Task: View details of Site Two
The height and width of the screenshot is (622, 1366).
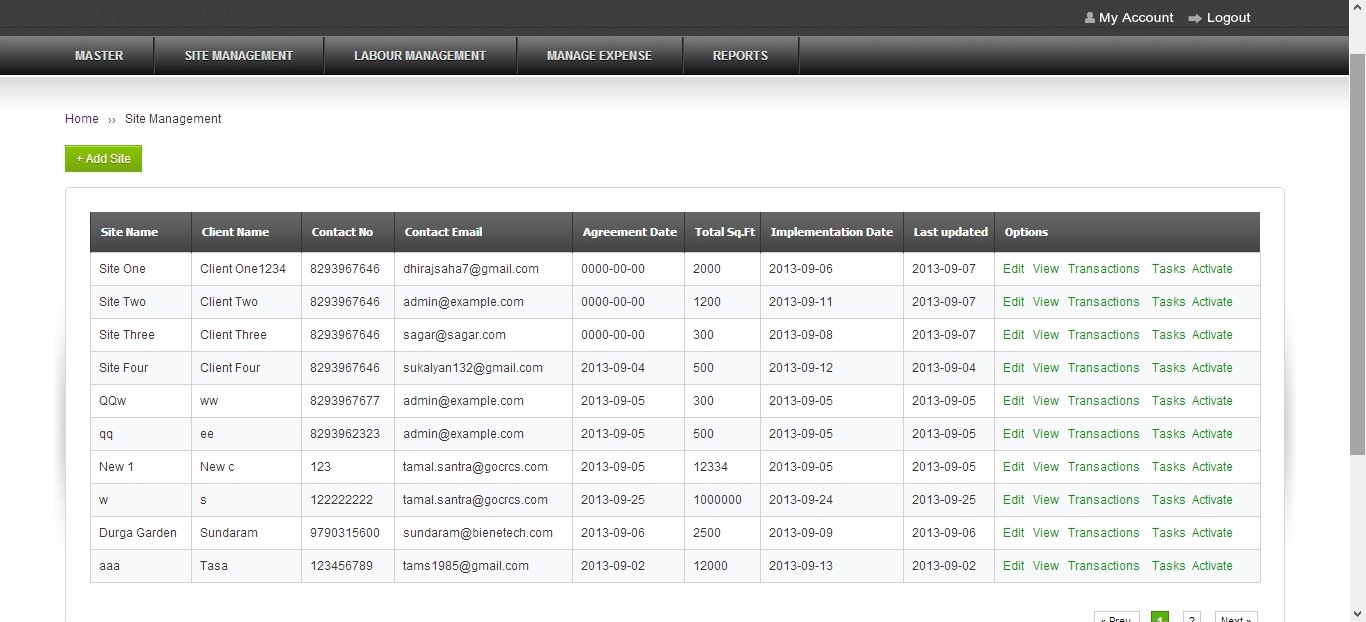Action: 1045,302
